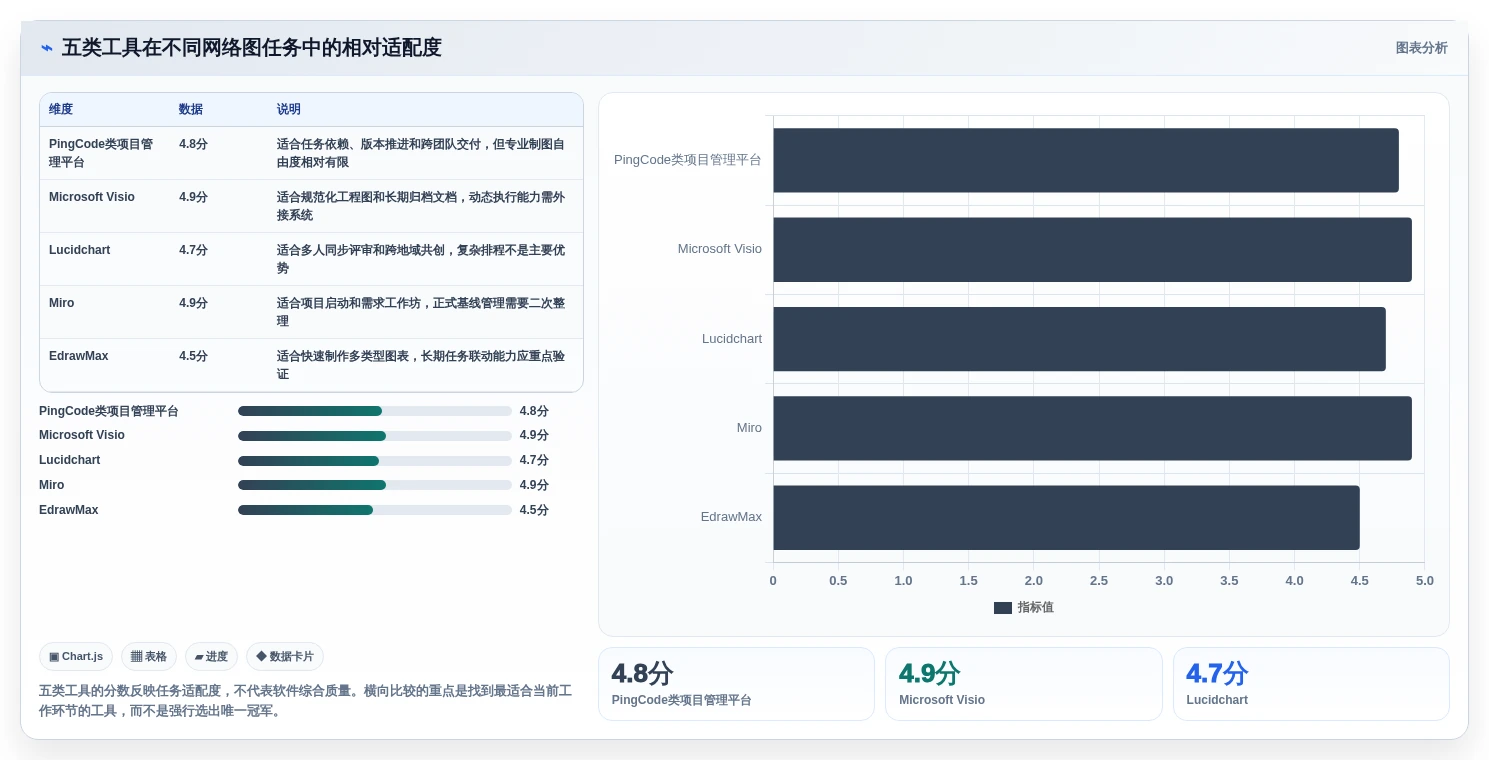Click the 4.7分 cell in the table
The height and width of the screenshot is (760, 1489).
(194, 250)
